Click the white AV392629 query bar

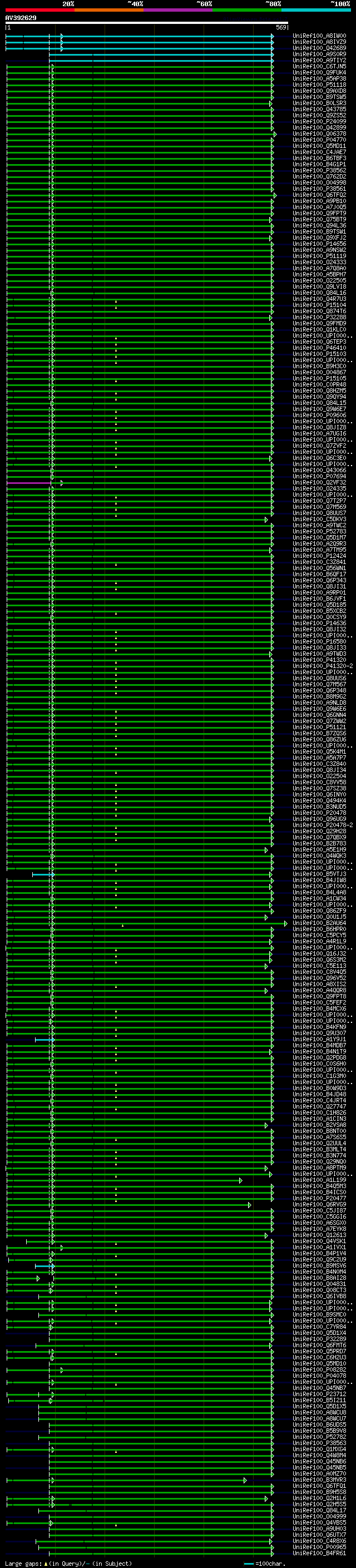(x=147, y=23)
